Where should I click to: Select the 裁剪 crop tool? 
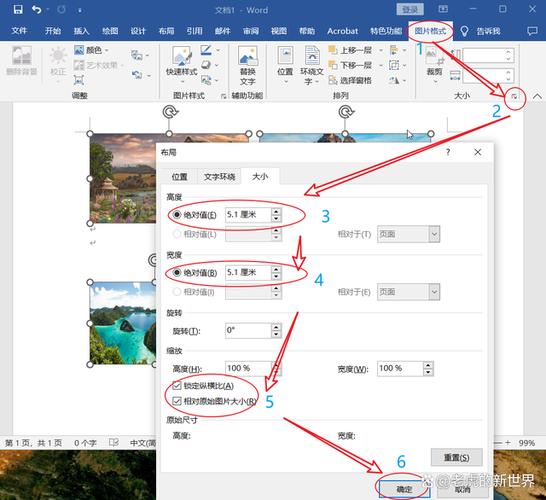point(434,65)
